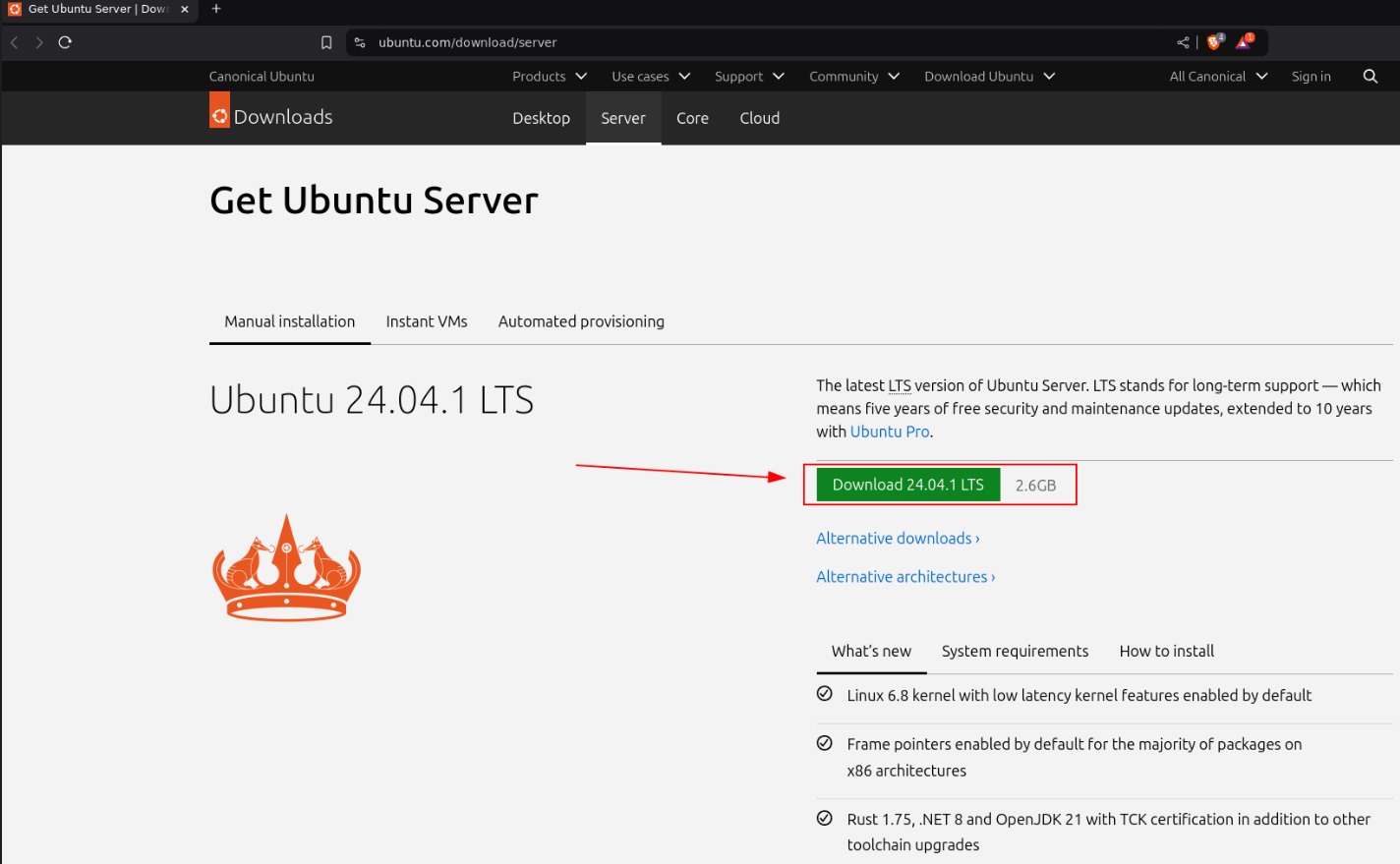Switch to the Desktop downloads tab
The width and height of the screenshot is (1400, 864).
pos(541,118)
